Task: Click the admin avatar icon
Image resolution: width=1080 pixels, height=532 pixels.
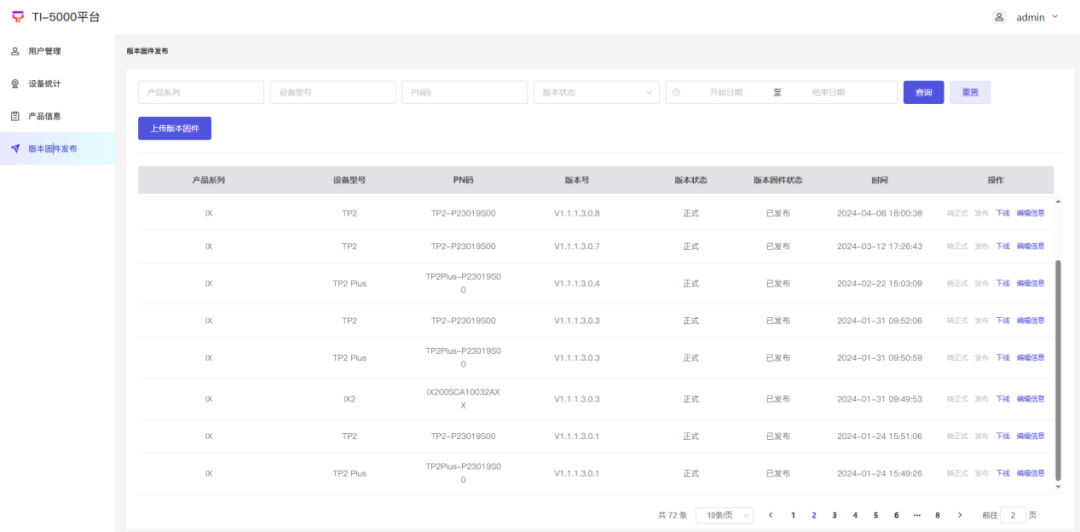Action: pos(998,17)
